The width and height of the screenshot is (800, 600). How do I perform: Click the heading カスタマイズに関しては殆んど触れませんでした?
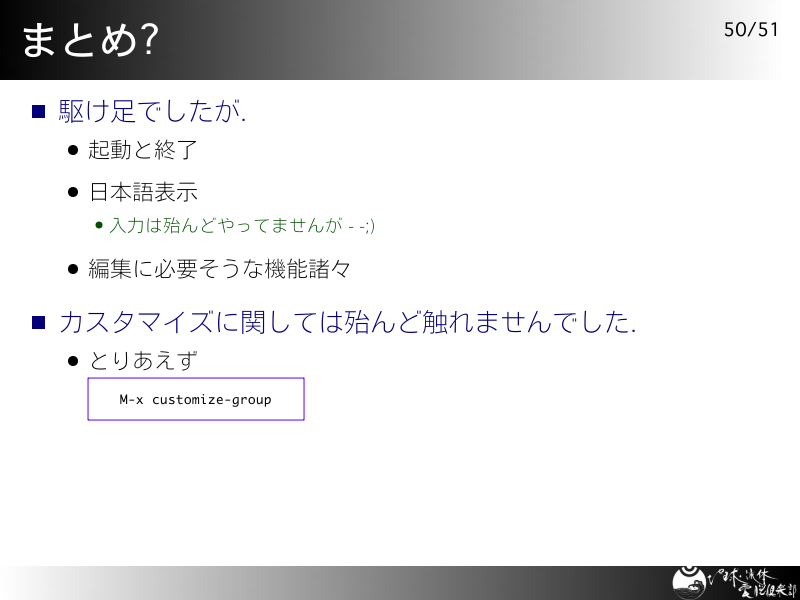[347, 322]
